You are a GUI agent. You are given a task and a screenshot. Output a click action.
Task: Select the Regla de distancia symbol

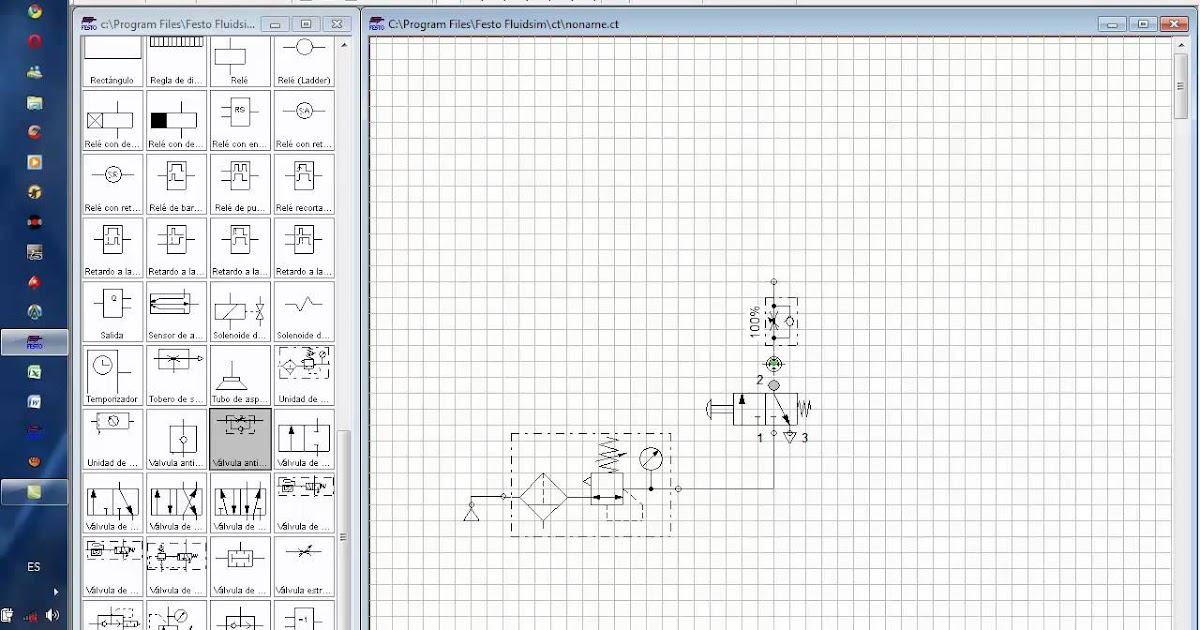coord(176,55)
